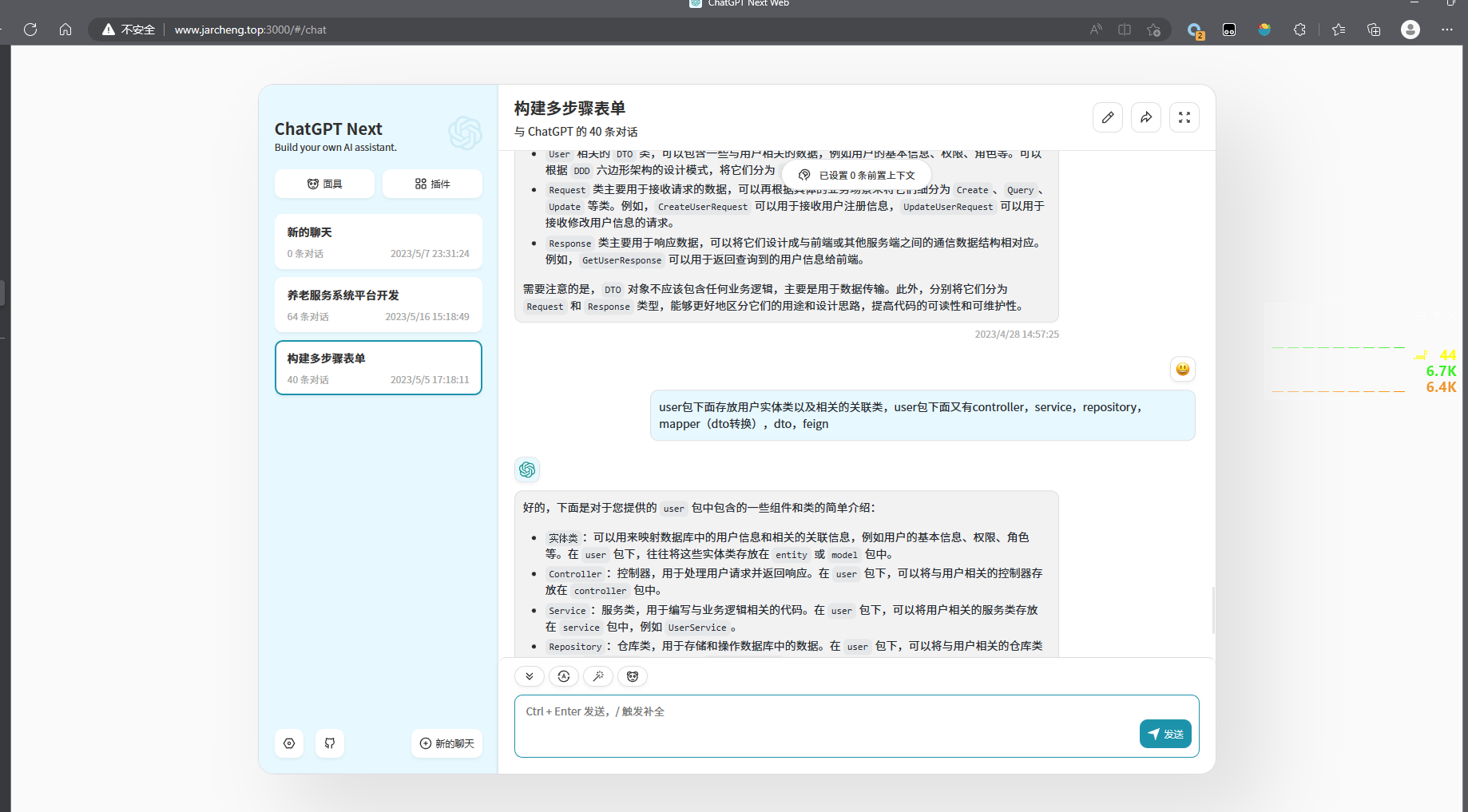The height and width of the screenshot is (812, 1468).
Task: Select the 新的聊天 conversation
Action: [379, 242]
